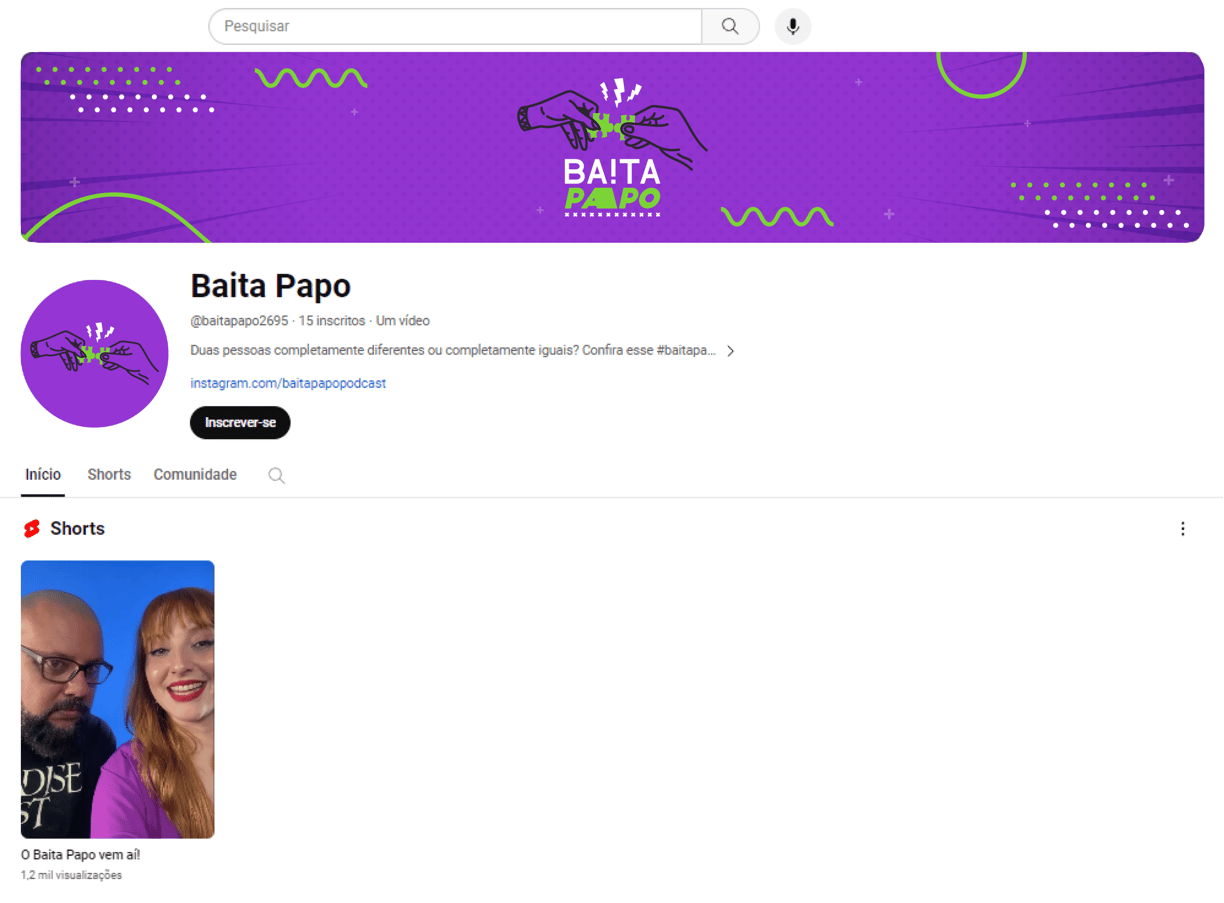Click the Inscrever-se subscribe button
Image resolution: width=1224 pixels, height=903 pixels.
tap(240, 423)
